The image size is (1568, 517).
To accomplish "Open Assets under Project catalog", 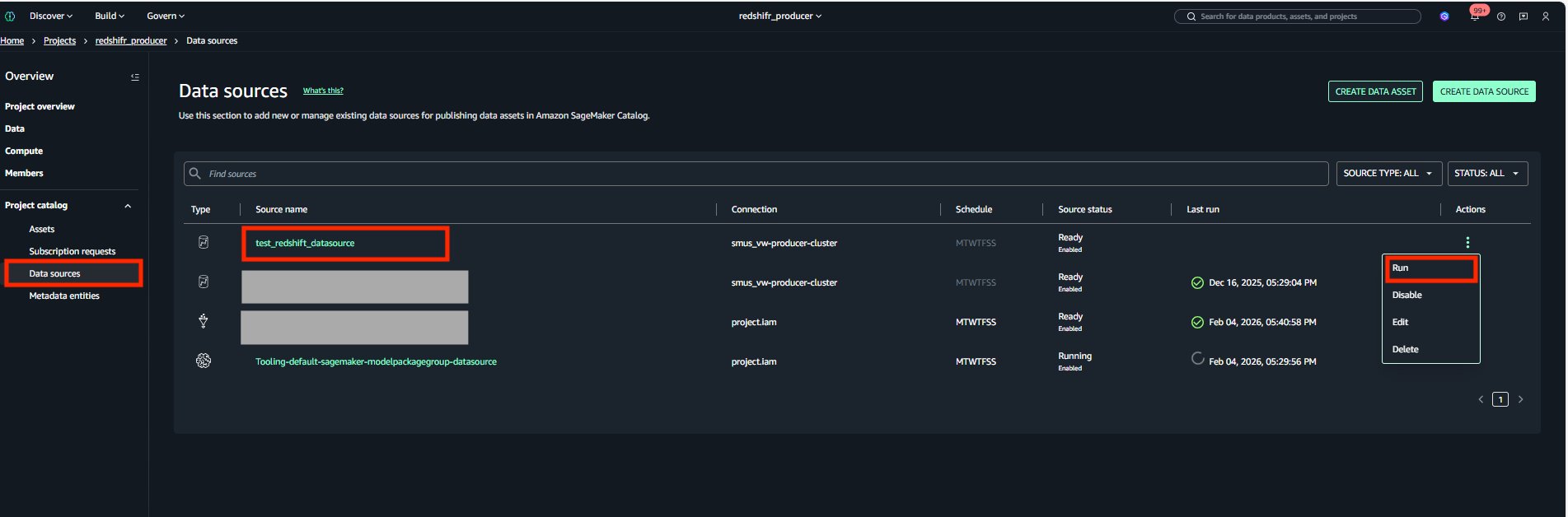I will 42,229.
